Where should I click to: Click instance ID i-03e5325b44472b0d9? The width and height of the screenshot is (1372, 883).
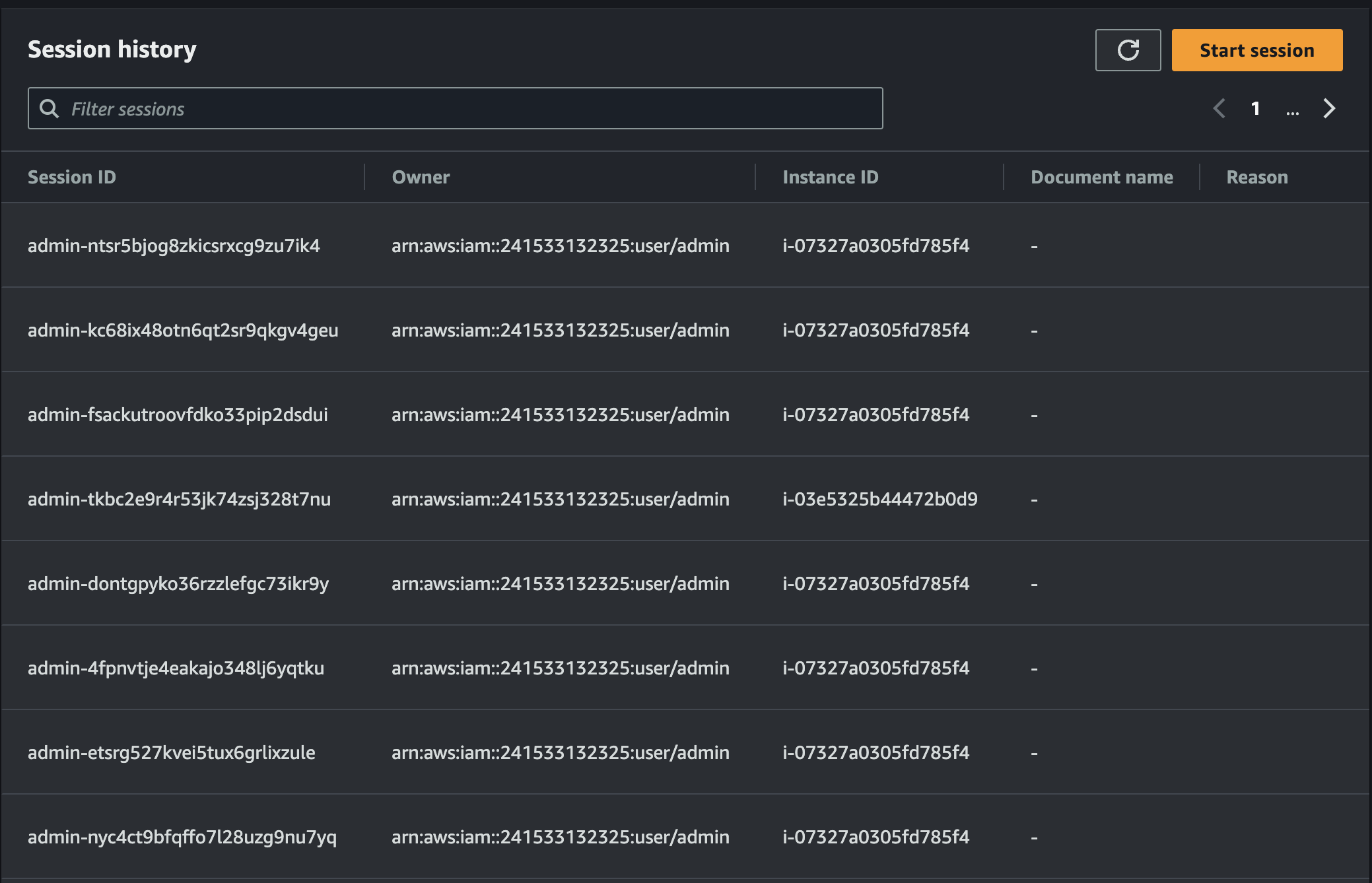point(879,499)
